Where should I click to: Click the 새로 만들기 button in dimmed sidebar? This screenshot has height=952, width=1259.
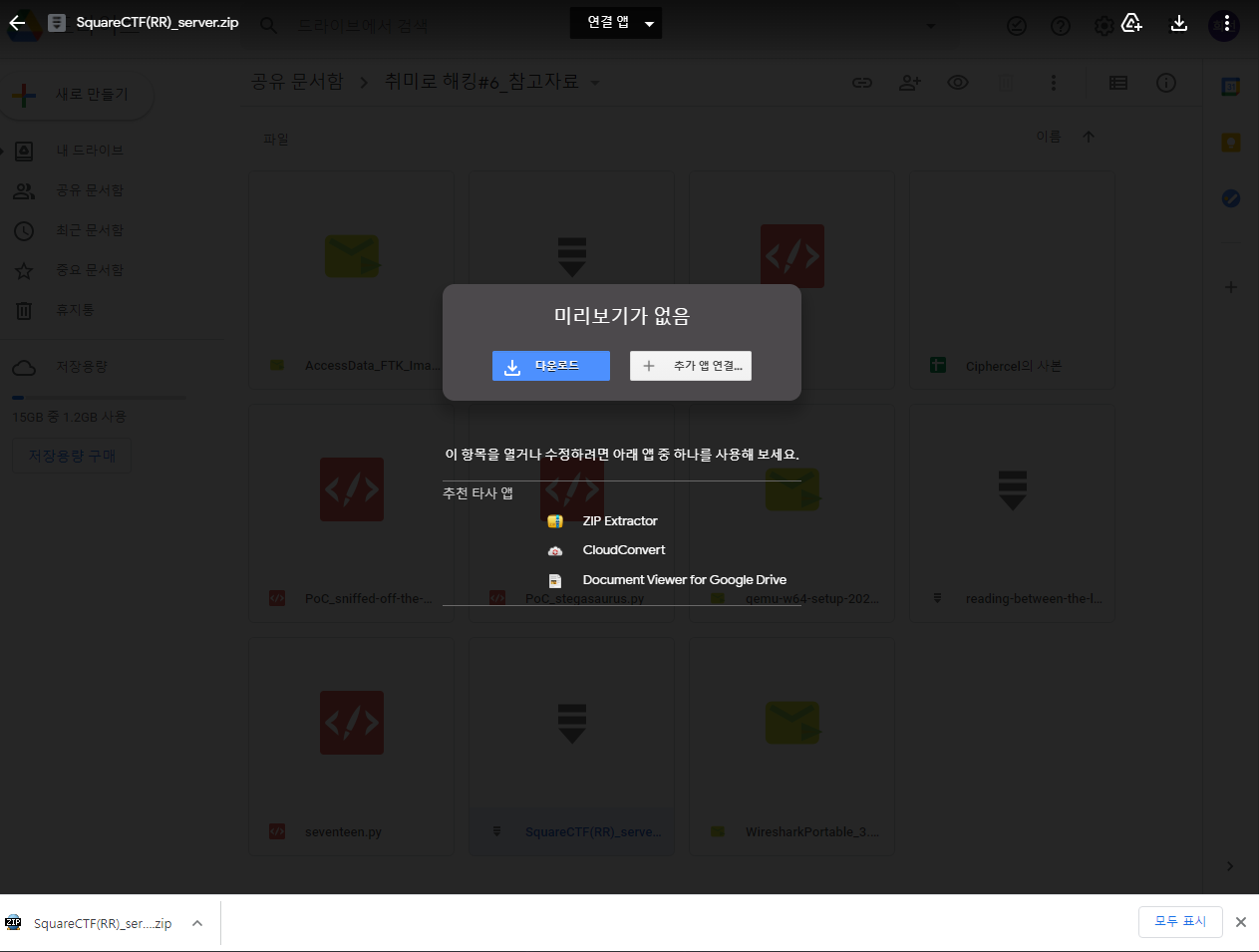coord(78,95)
